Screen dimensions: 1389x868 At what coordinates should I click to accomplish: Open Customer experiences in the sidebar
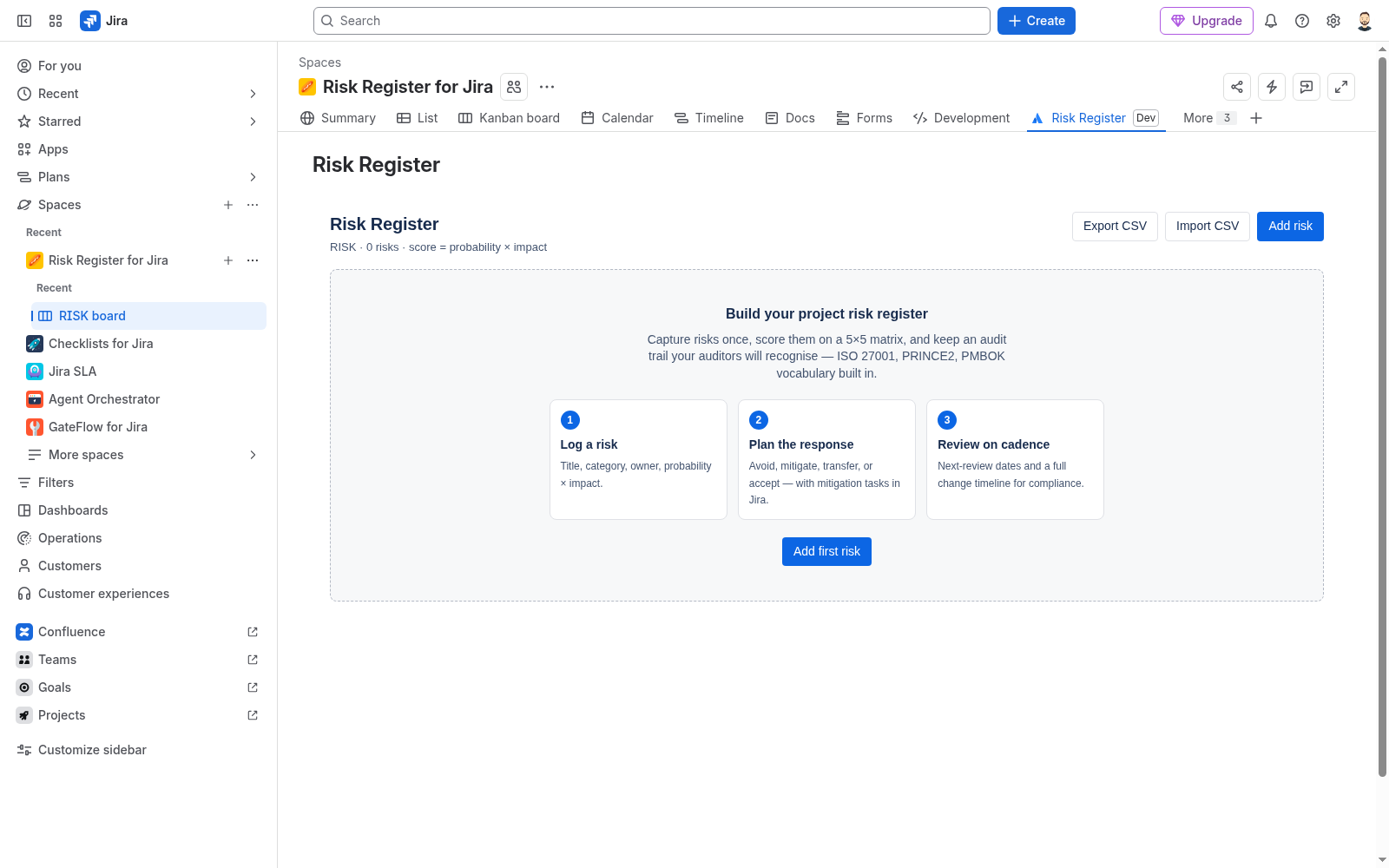[x=139, y=594]
